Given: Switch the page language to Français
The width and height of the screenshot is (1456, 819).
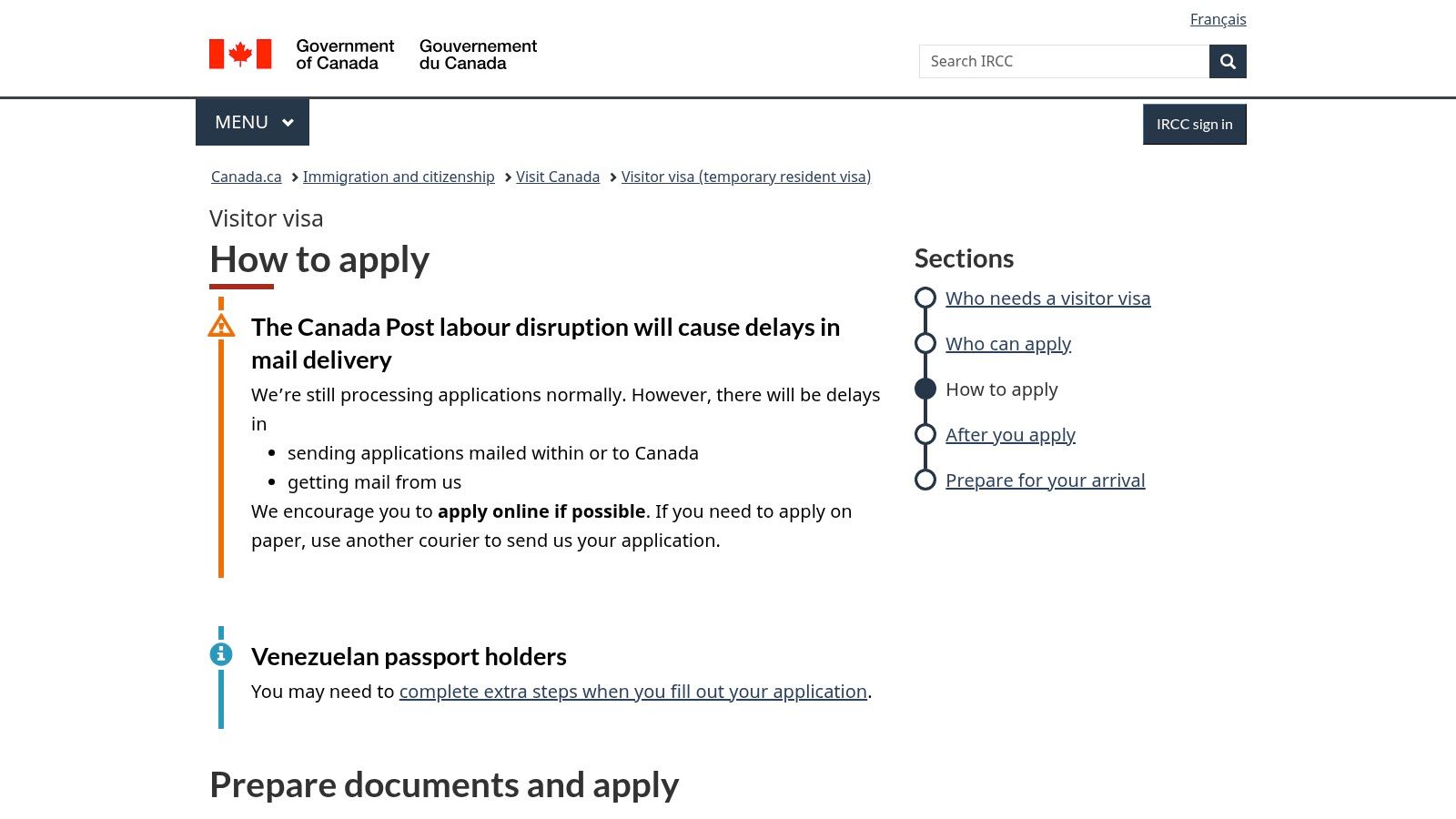Looking at the screenshot, I should 1218,18.
